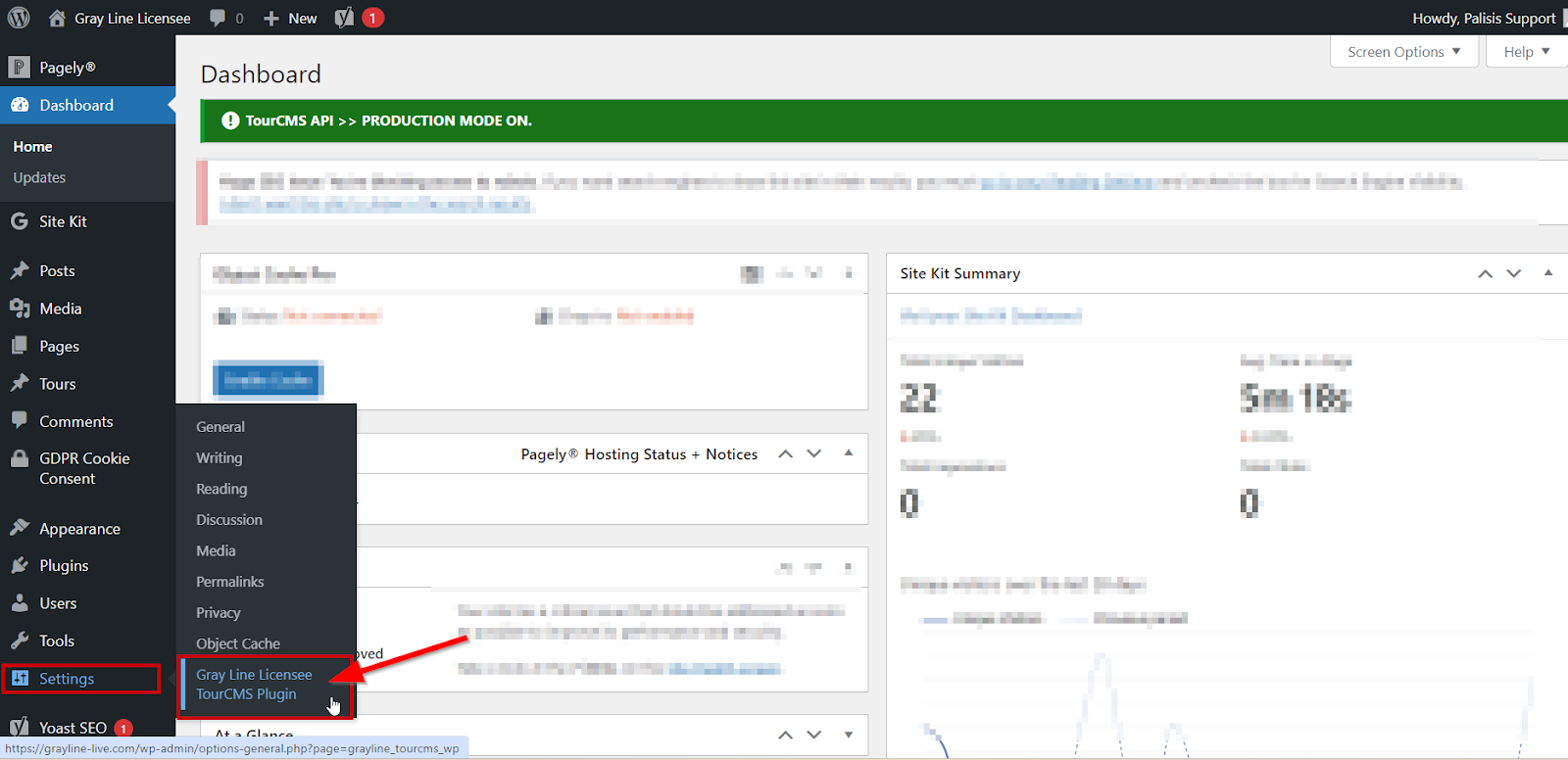Click the Pagely icon in sidebar
The image size is (1568, 760).
point(19,67)
